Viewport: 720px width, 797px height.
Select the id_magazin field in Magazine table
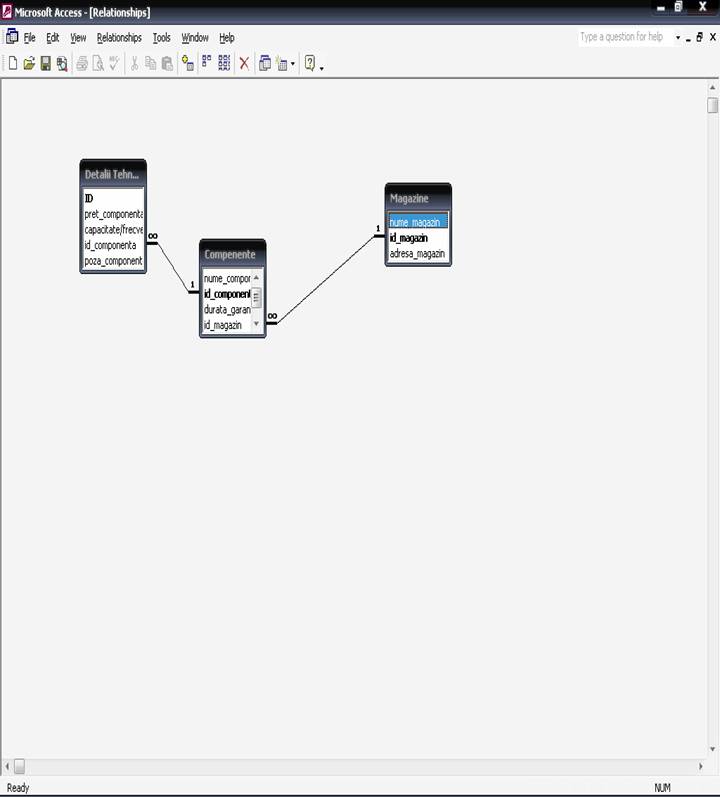408,238
